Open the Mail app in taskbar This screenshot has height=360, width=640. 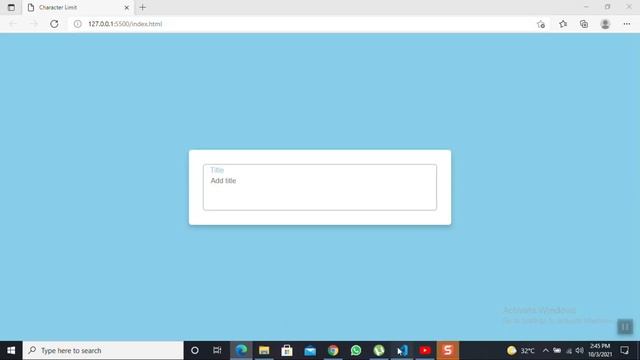(x=310, y=350)
